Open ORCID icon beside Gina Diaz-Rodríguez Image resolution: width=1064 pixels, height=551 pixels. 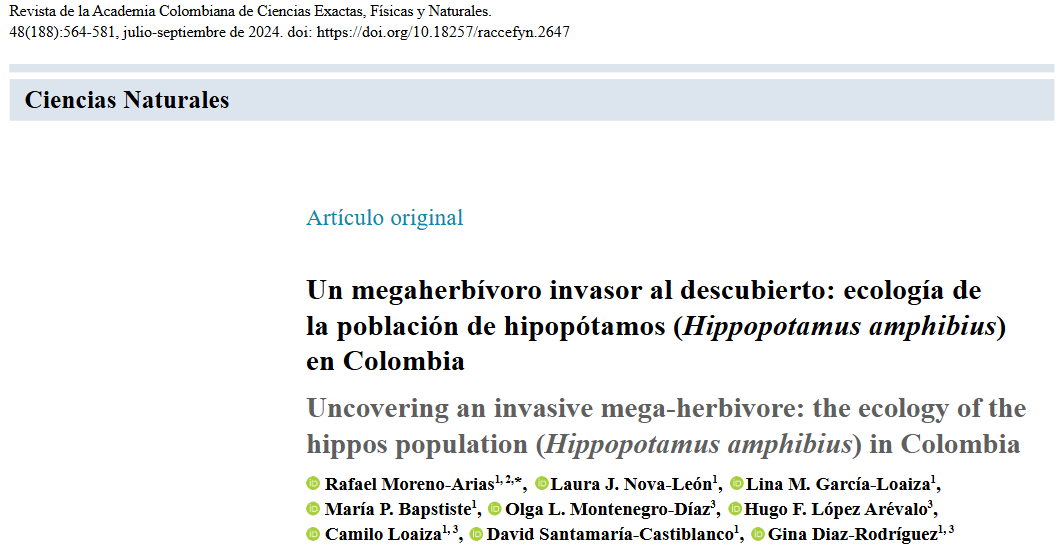(x=758, y=534)
